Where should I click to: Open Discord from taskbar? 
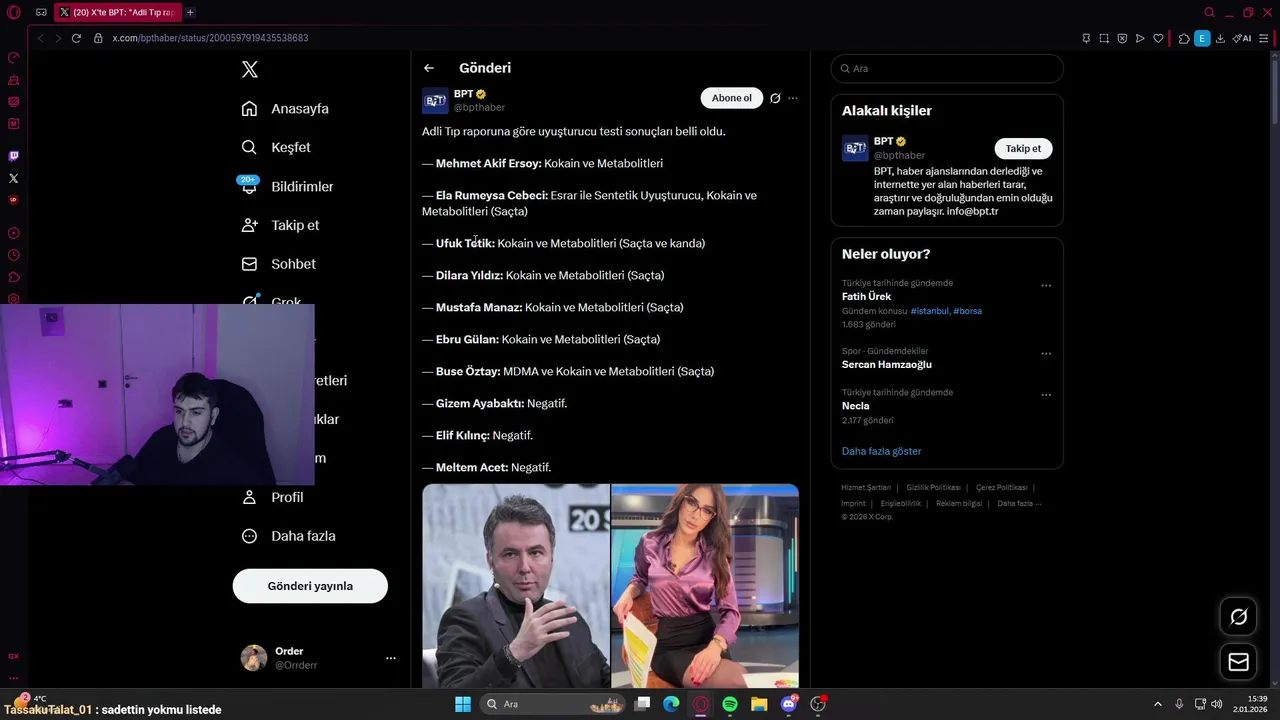pos(789,704)
